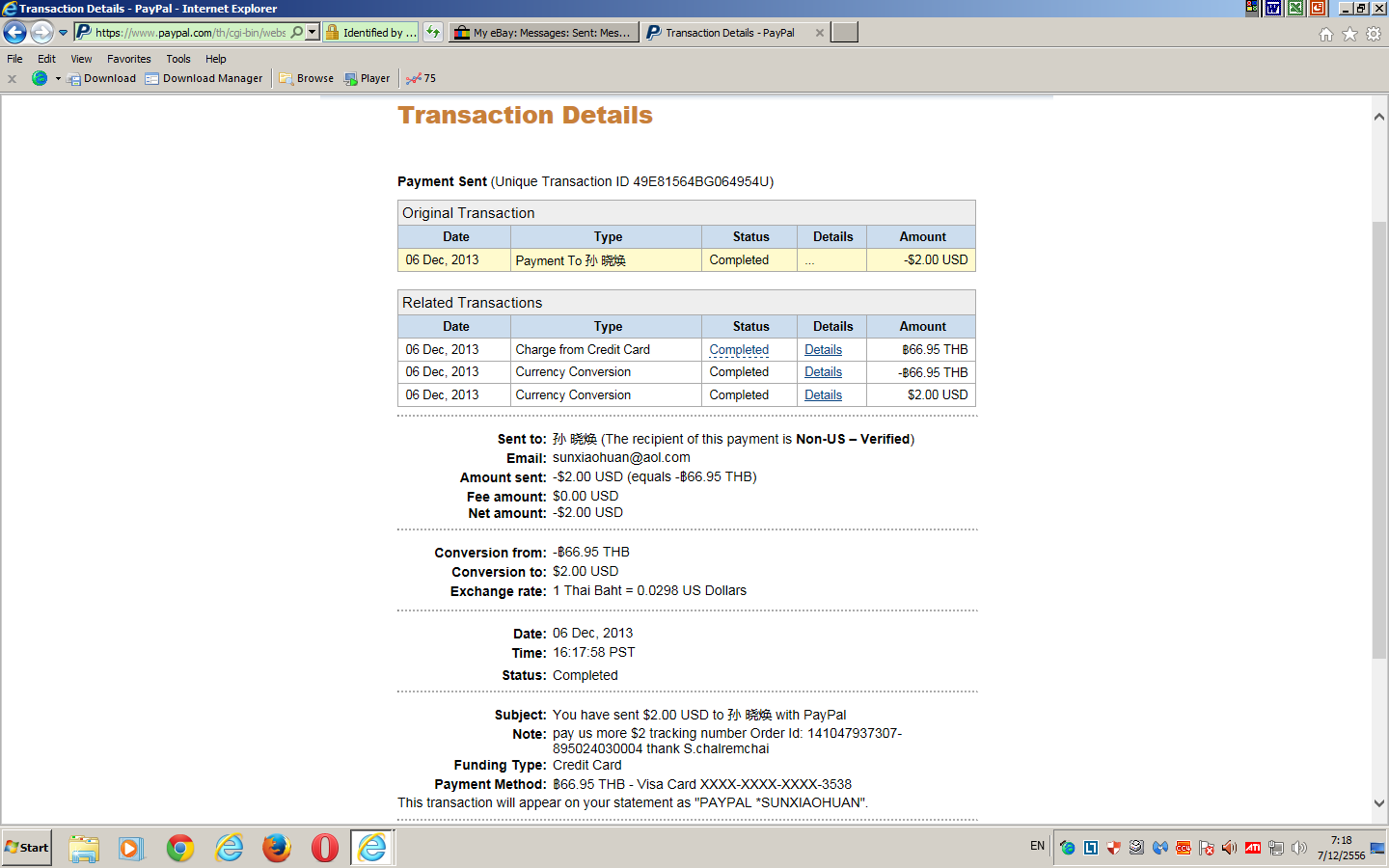
Task: Open Details link for $2.00 USD conversion
Action: point(823,395)
